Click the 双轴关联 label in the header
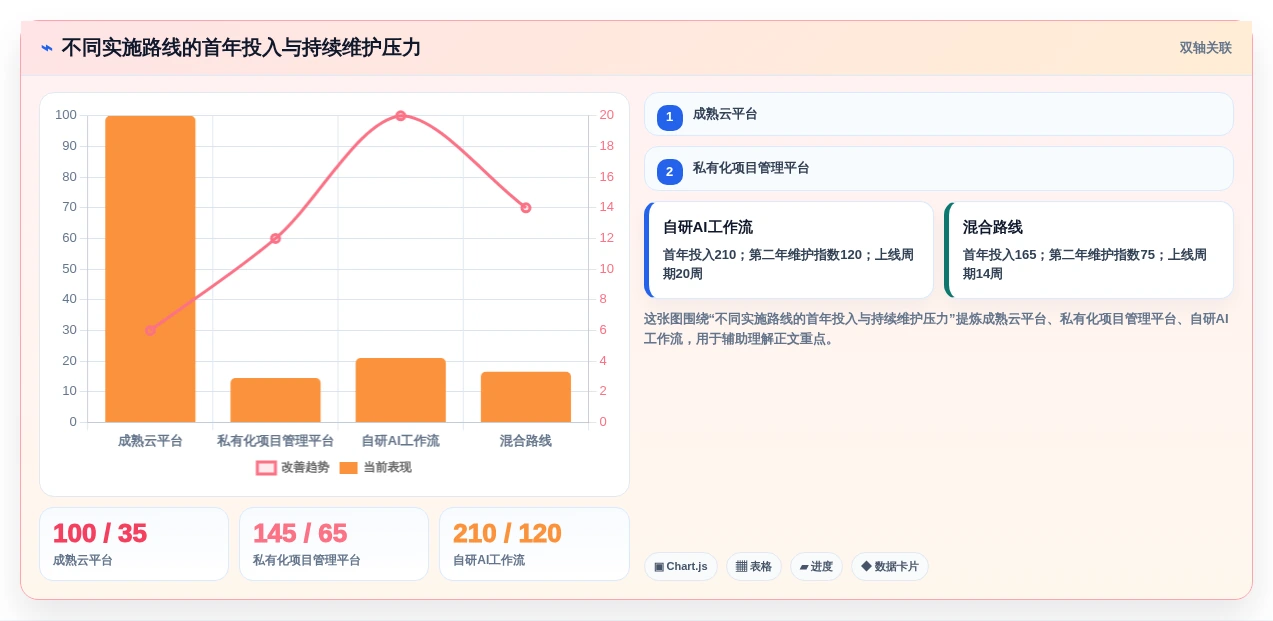Screen dimensions: 1273x621 point(1205,48)
